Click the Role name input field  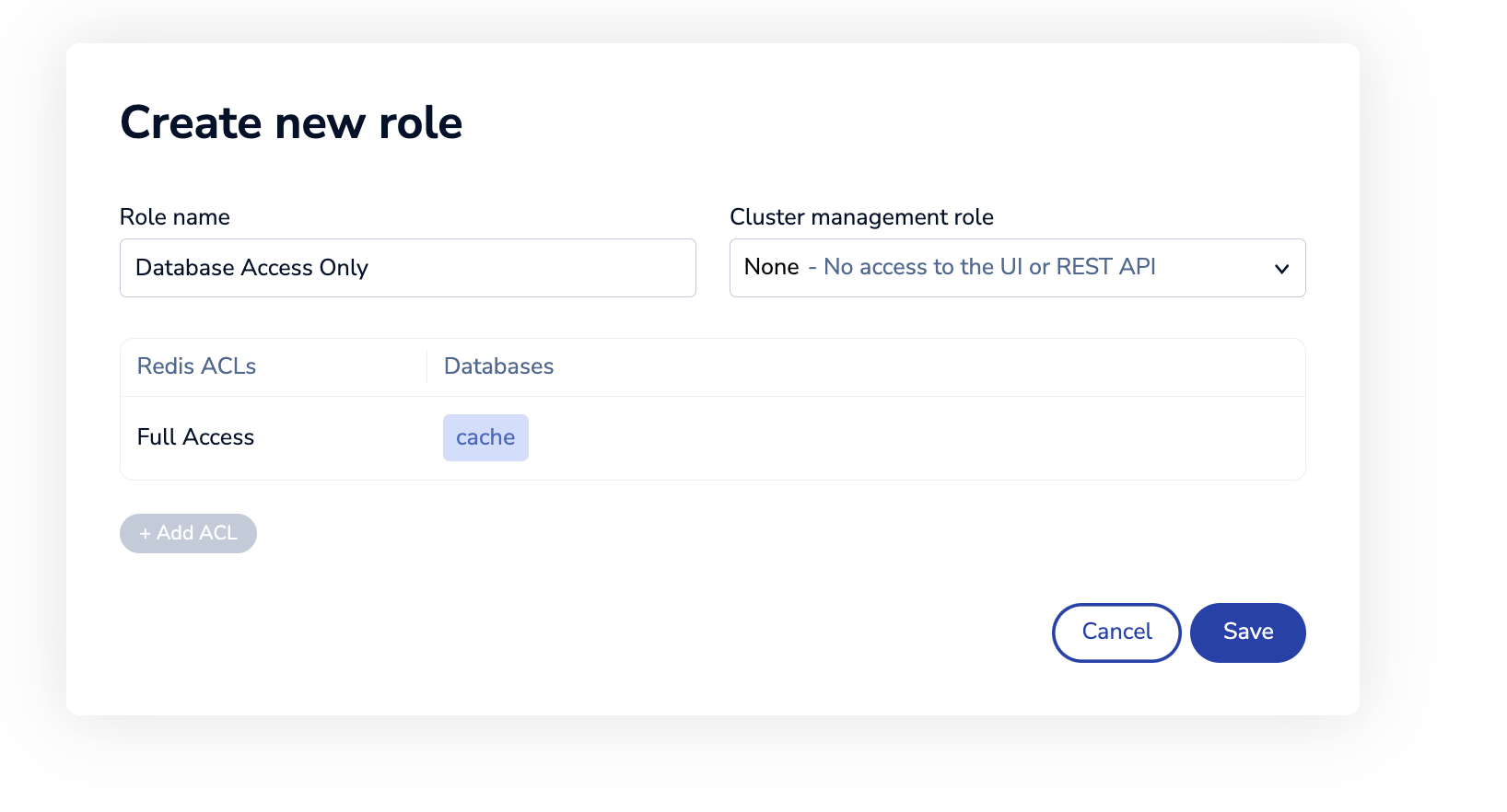(407, 268)
